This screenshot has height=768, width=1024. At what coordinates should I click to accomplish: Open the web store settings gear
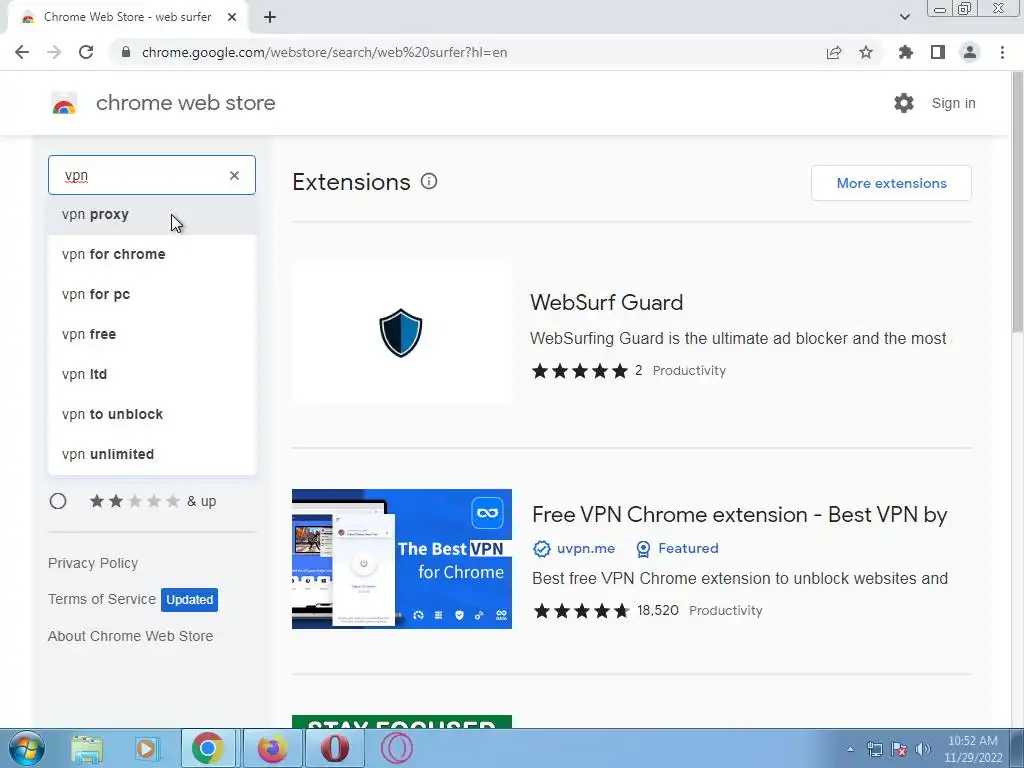[x=904, y=103]
